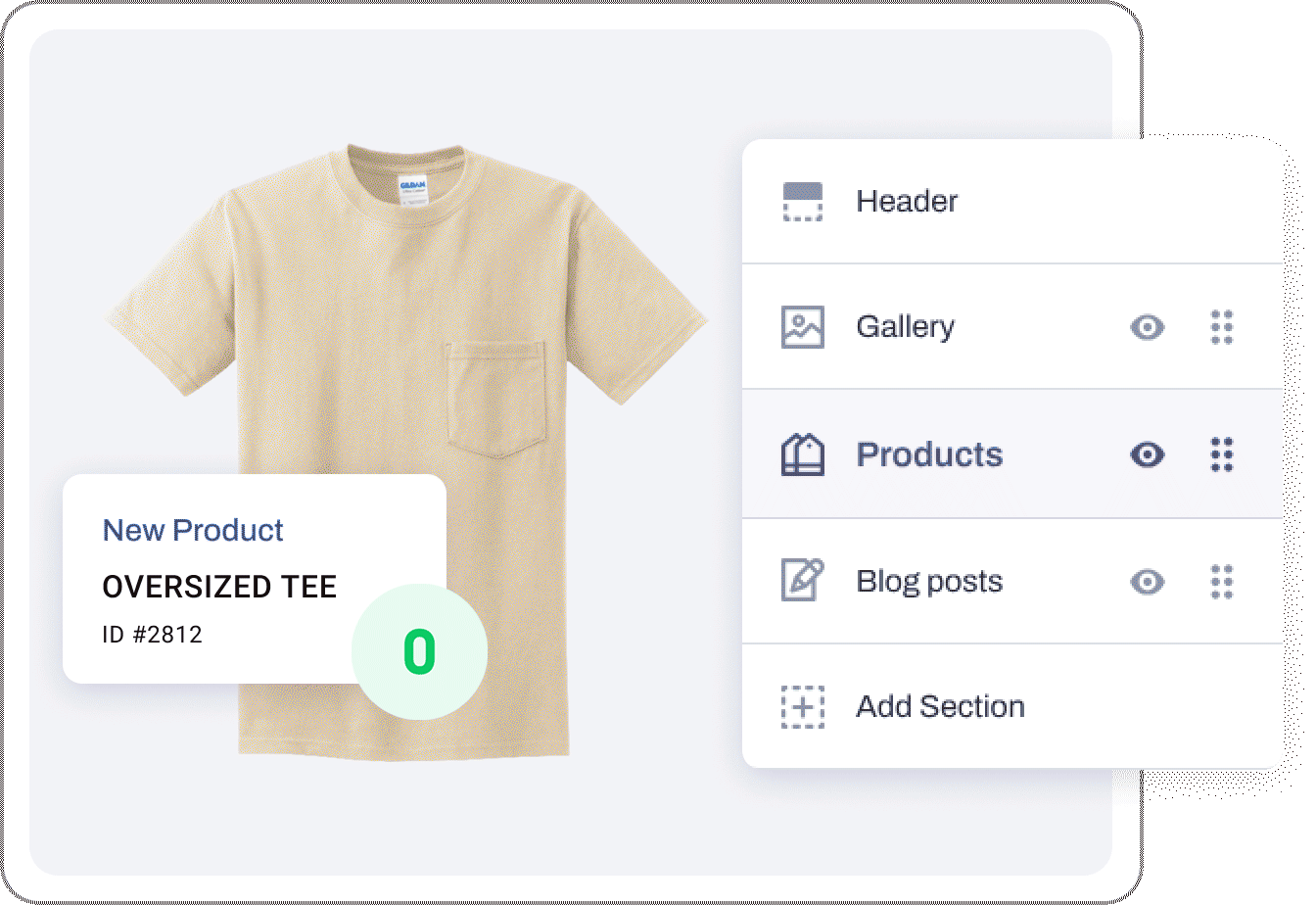Click the Add Section plus icon
The height and width of the screenshot is (905, 1316).
point(803,706)
